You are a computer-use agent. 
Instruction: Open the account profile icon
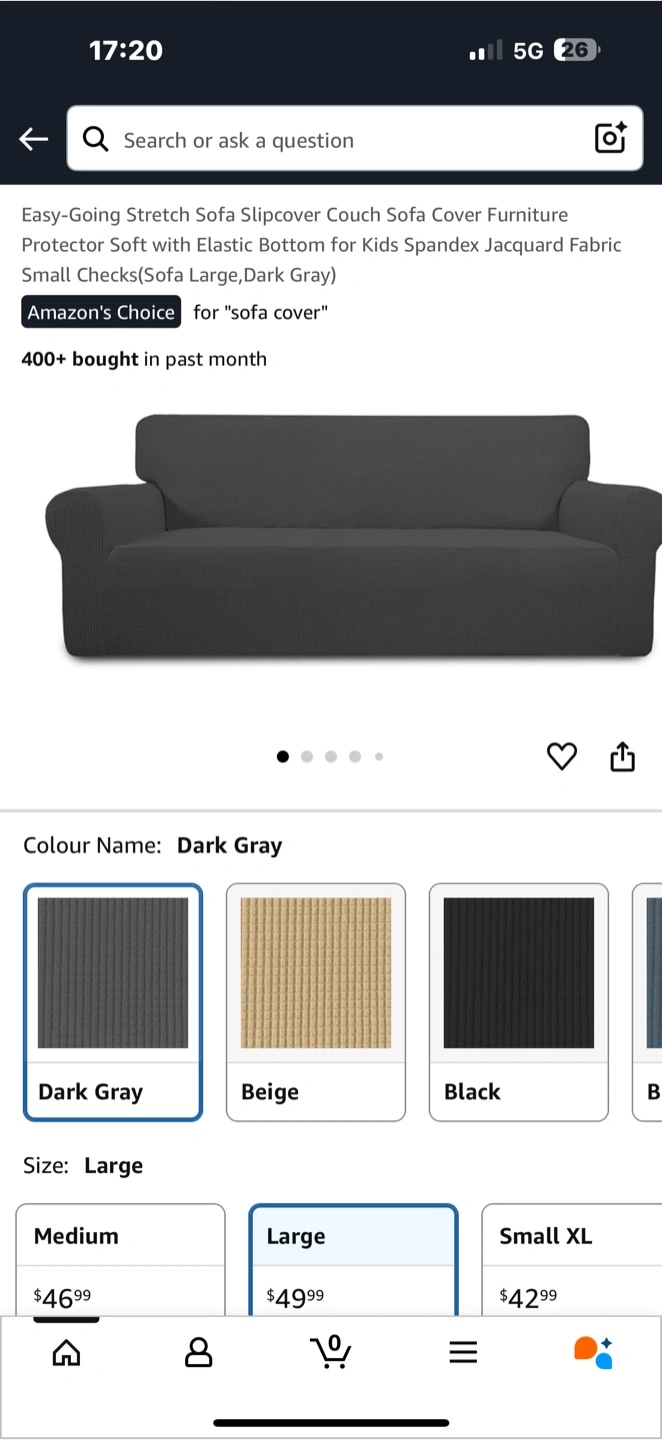pyautogui.click(x=199, y=1353)
